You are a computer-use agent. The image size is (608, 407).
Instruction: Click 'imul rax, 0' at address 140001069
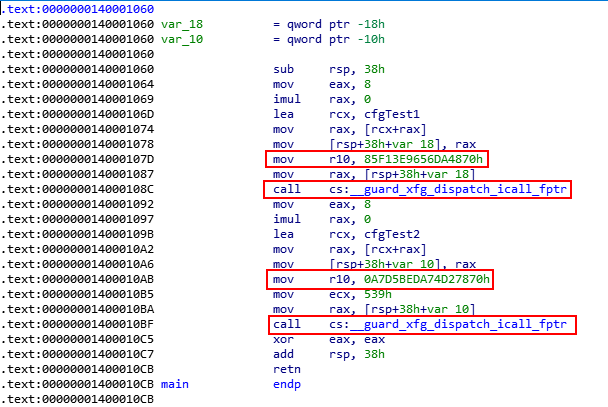(322, 100)
